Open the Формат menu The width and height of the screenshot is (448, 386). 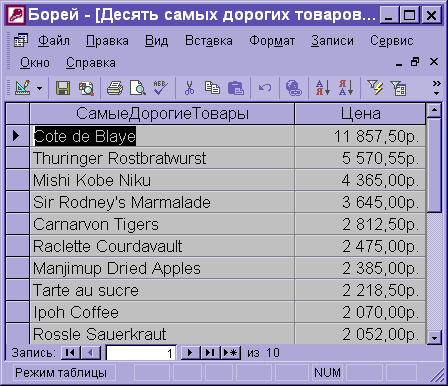point(272,41)
